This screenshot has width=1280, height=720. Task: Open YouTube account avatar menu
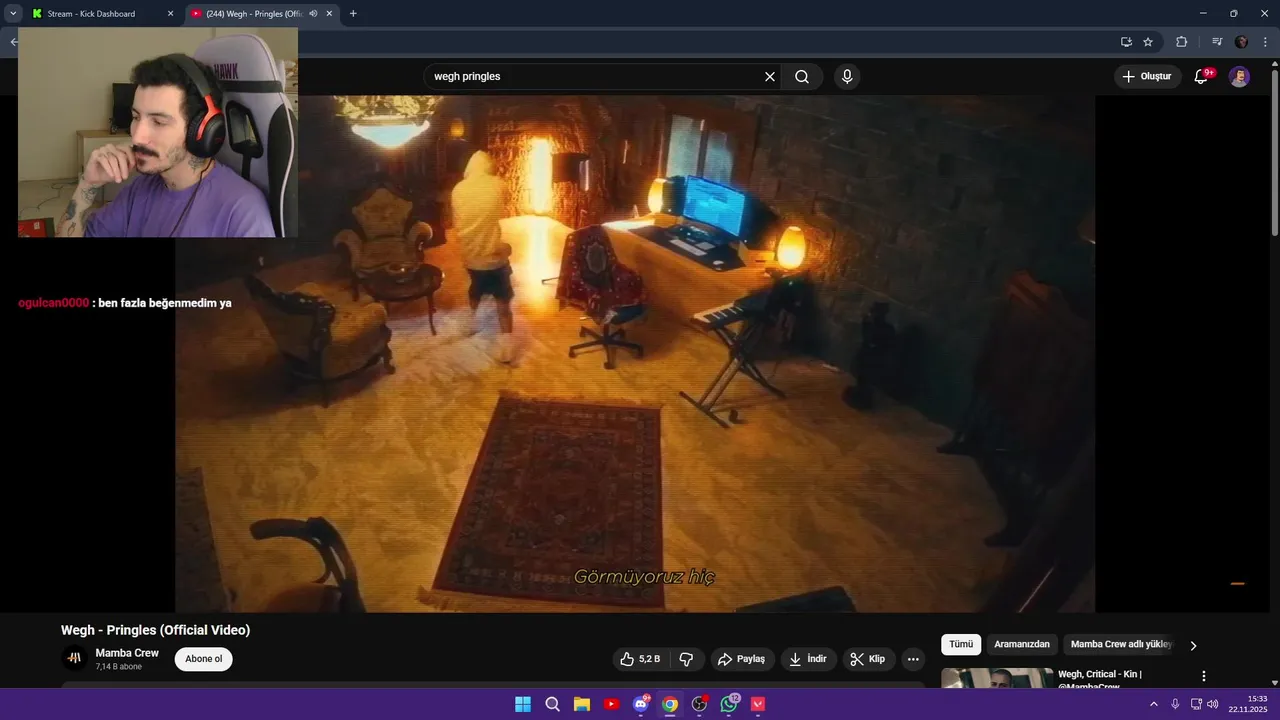click(x=1239, y=77)
